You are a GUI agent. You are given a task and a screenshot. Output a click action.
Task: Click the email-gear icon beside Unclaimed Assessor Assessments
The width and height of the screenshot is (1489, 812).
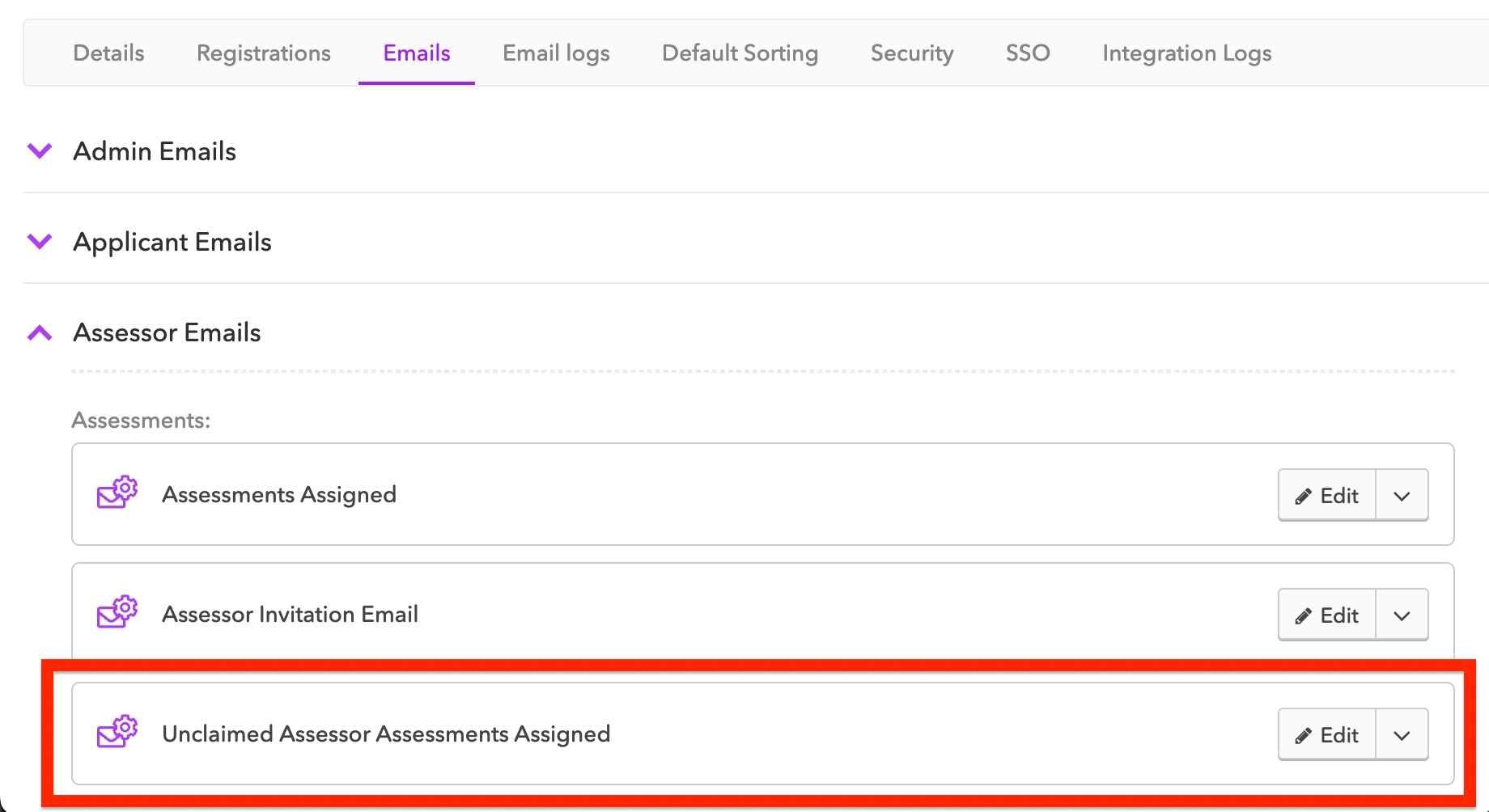pos(117,732)
